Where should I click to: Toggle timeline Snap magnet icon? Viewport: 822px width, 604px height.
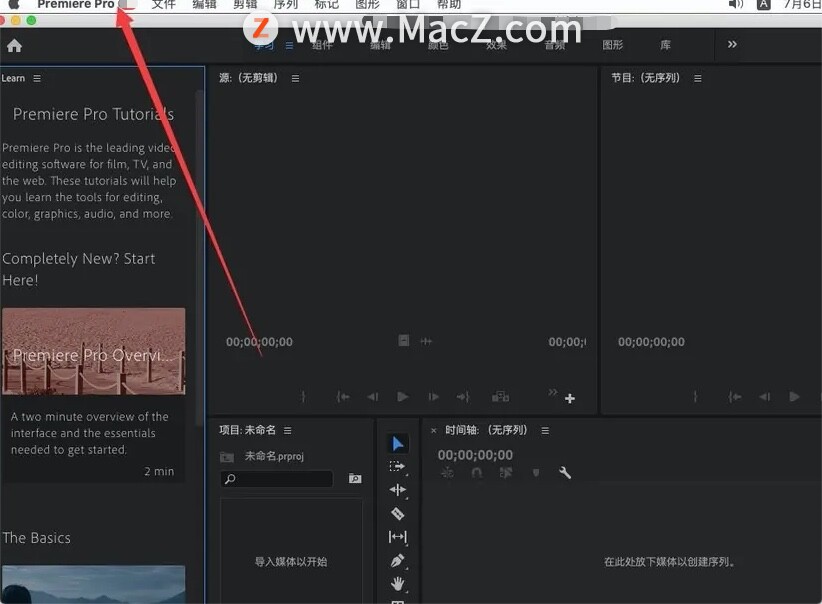[x=477, y=473]
